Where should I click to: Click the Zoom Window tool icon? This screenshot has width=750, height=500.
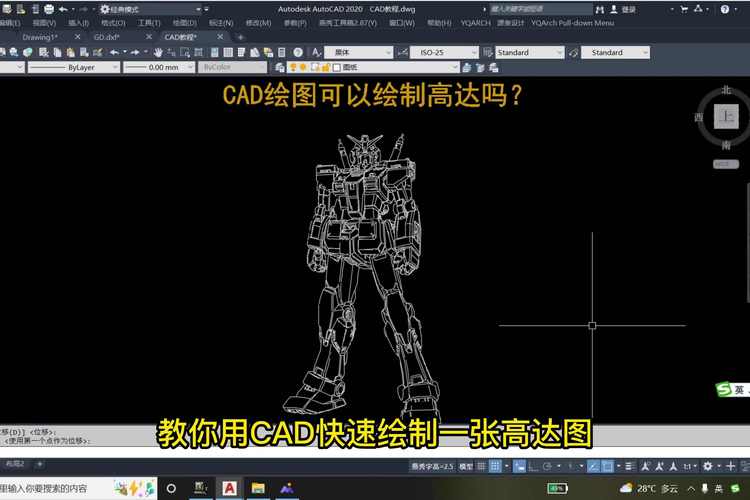coord(185,52)
